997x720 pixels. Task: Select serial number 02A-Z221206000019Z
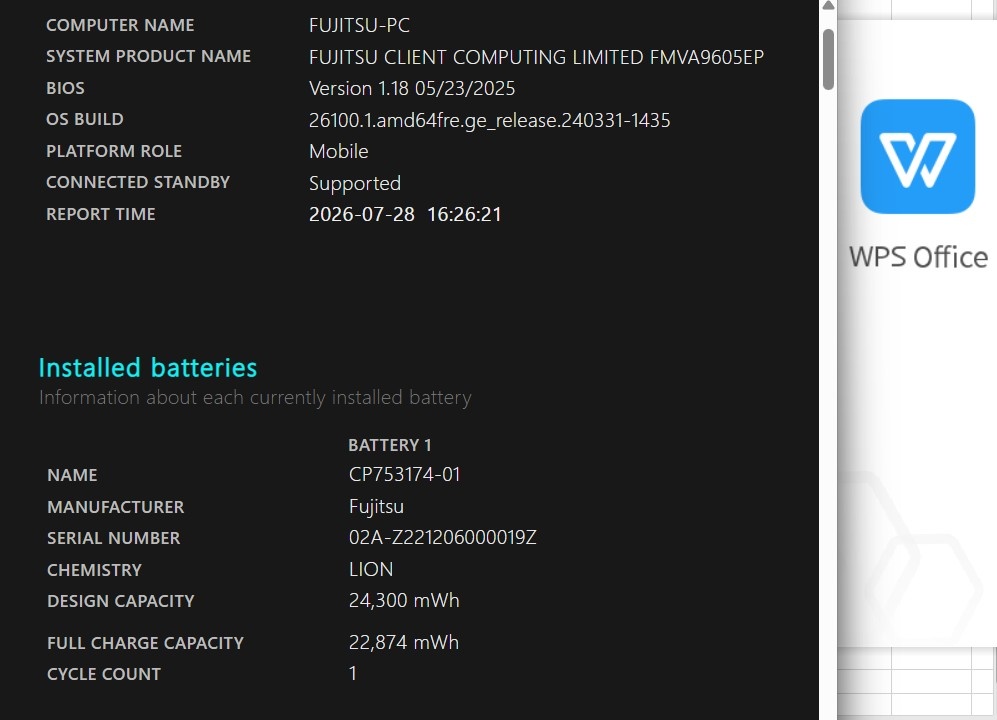(443, 537)
